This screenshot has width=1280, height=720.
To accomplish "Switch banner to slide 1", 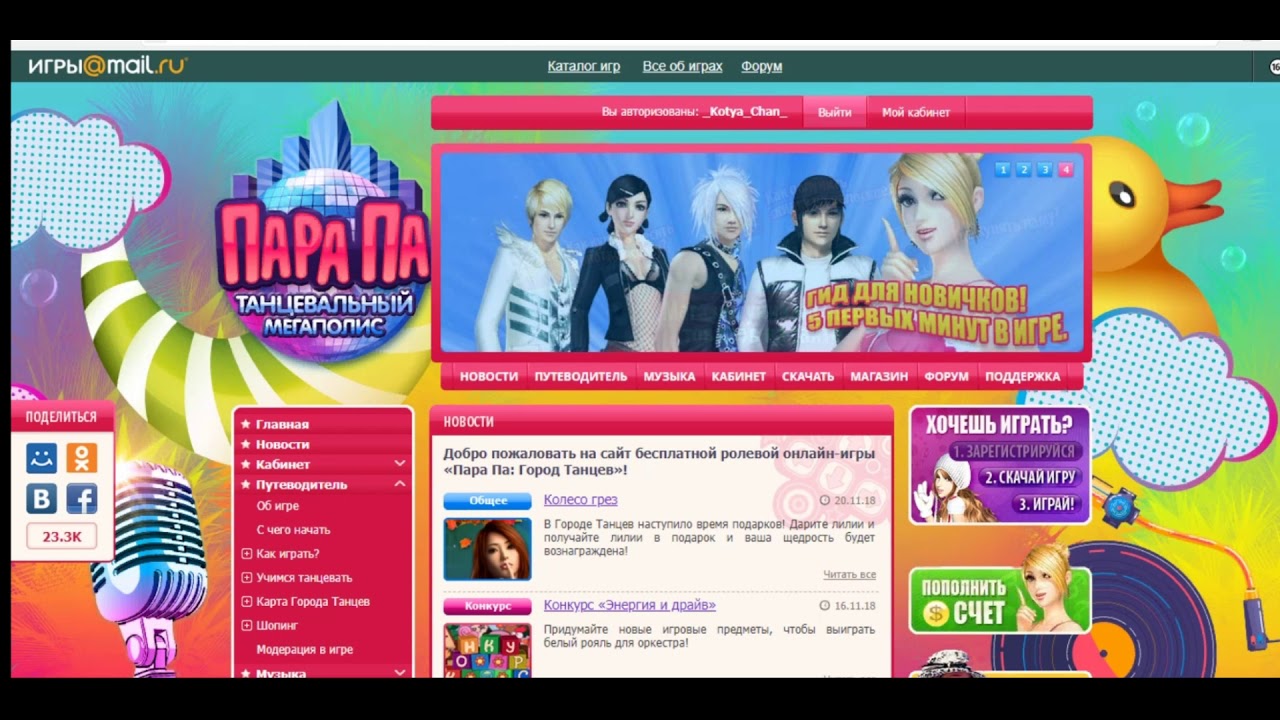I will (1003, 169).
